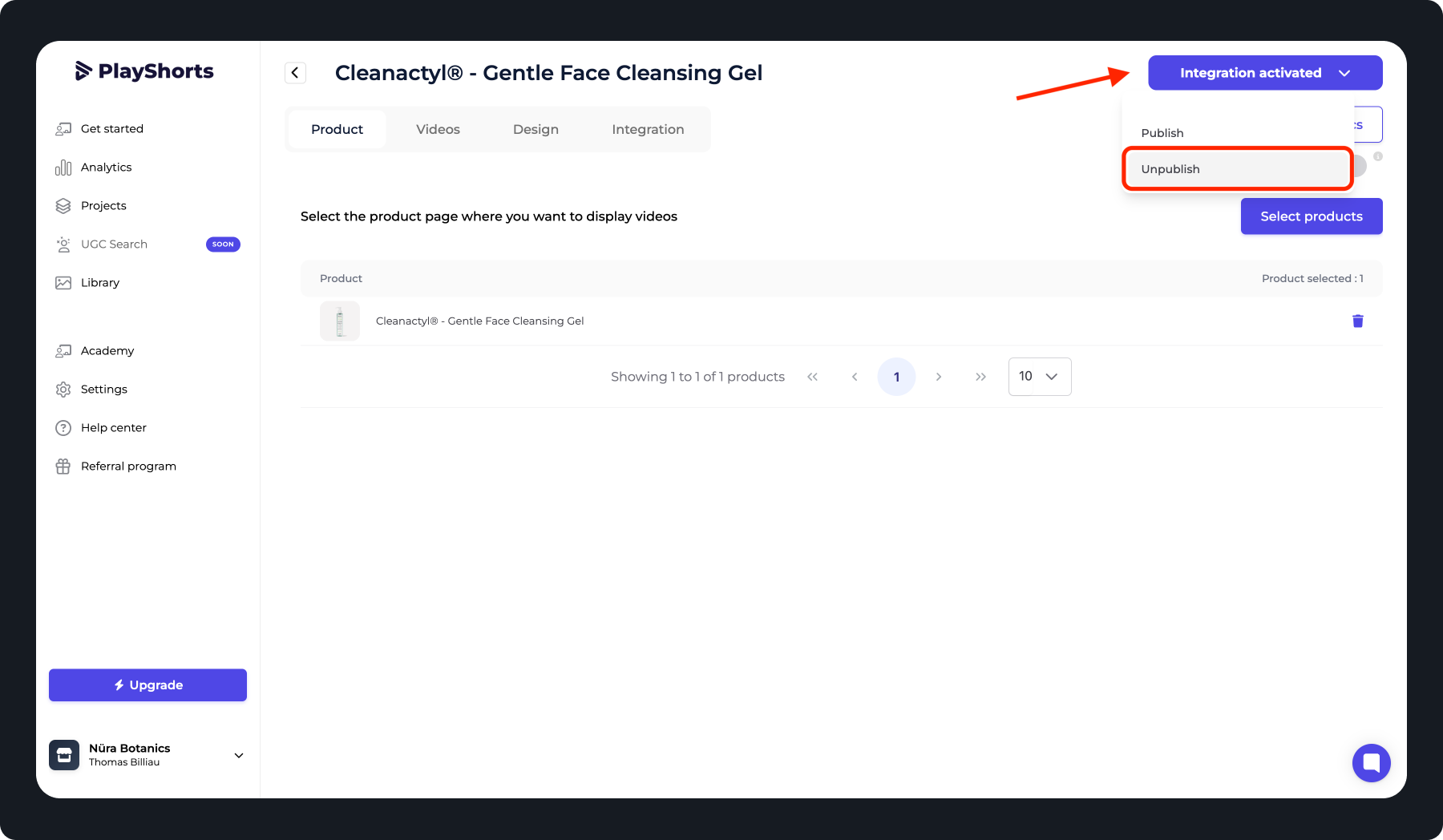1443x840 pixels.
Task: Expand the Nūra Botanics account switcher
Action: tap(239, 756)
